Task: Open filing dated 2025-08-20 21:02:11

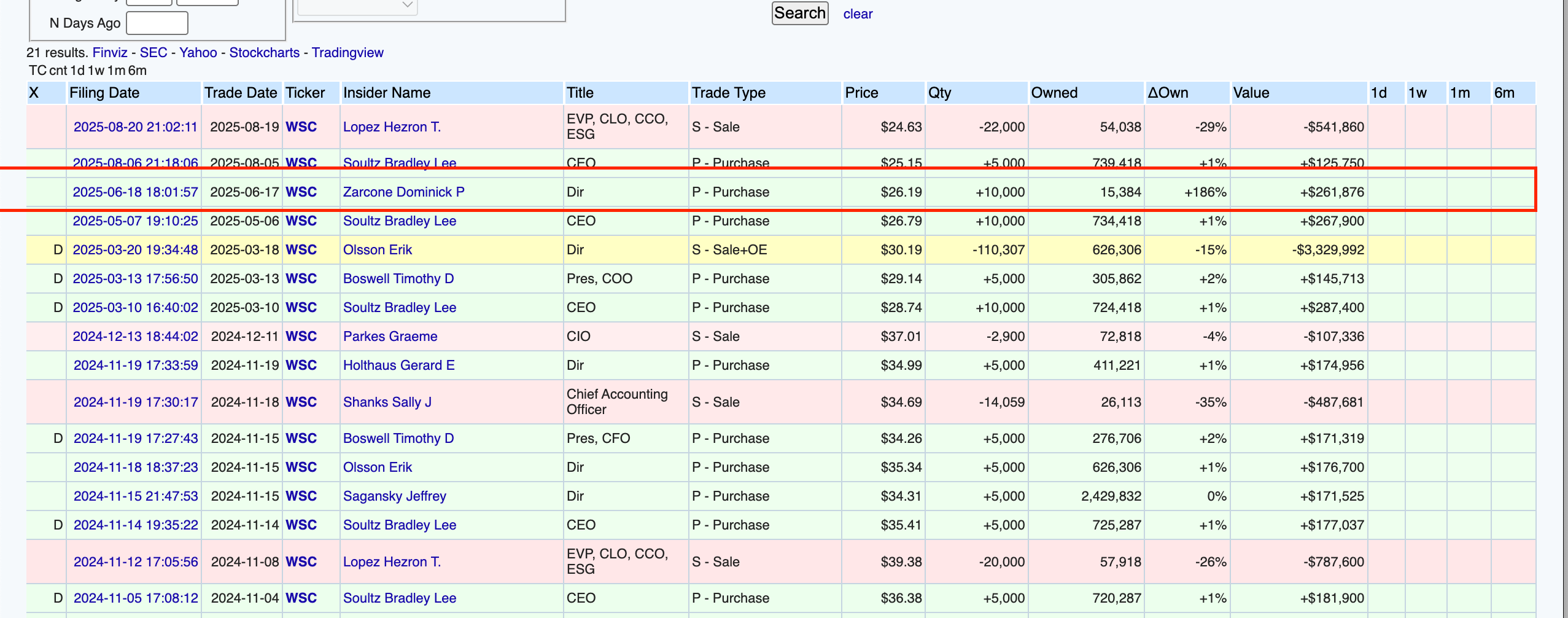Action: (x=136, y=127)
